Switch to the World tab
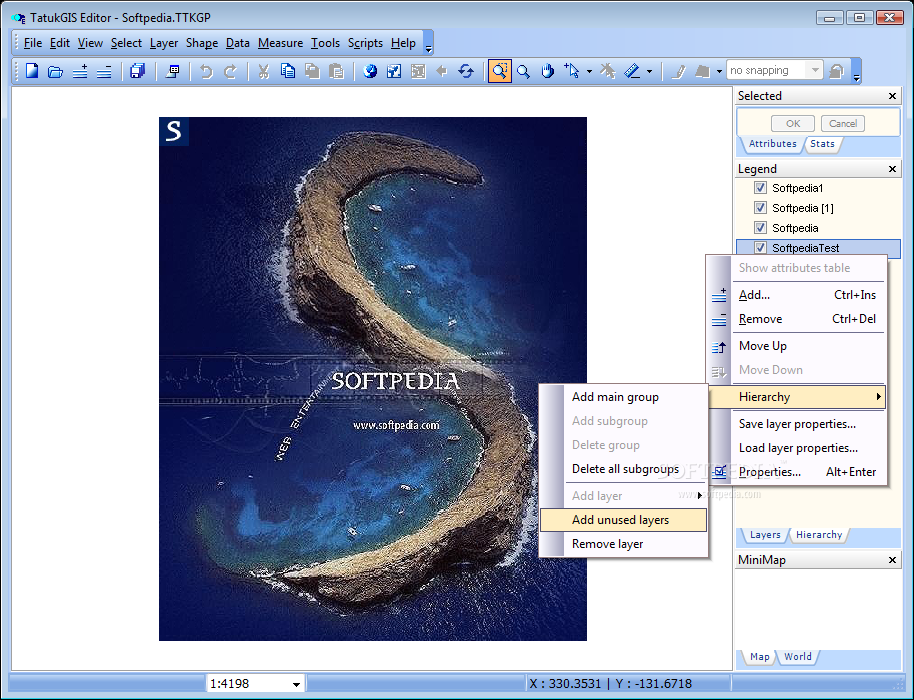Viewport: 914px width, 700px height. 797,656
